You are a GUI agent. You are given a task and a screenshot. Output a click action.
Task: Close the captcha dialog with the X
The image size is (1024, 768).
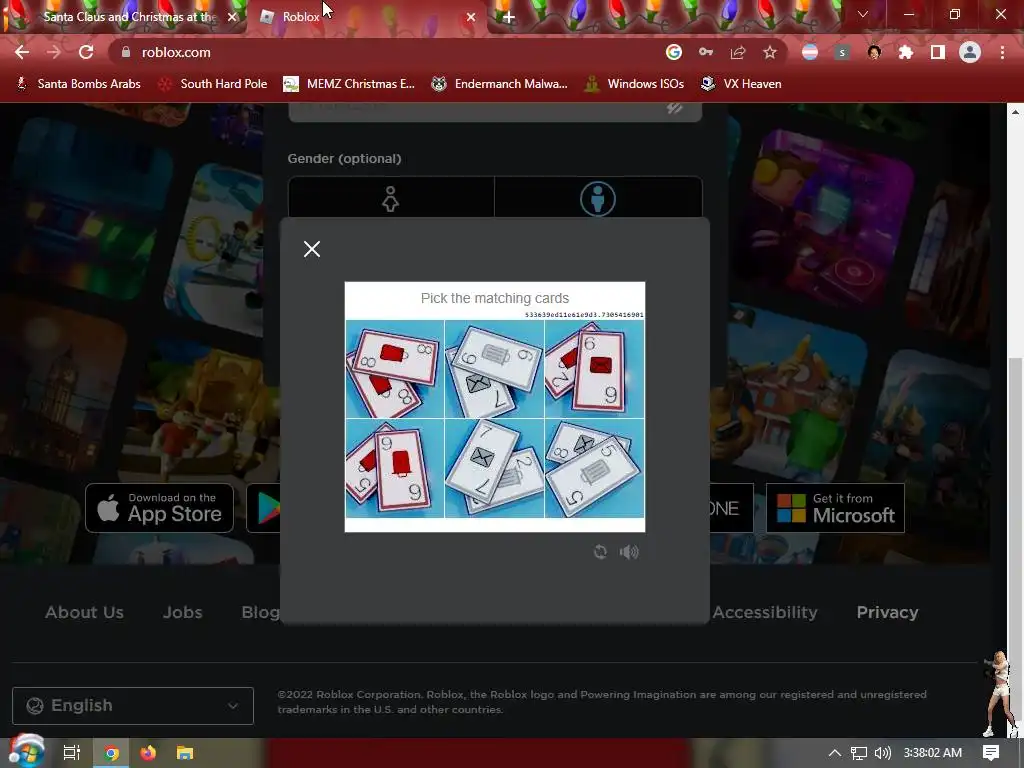[x=312, y=249]
